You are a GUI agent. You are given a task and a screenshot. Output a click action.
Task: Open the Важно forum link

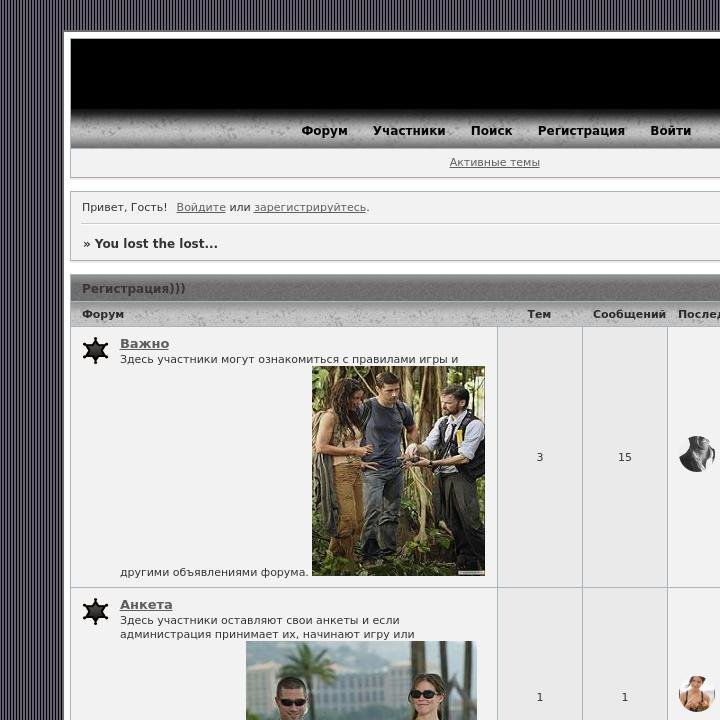(144, 343)
